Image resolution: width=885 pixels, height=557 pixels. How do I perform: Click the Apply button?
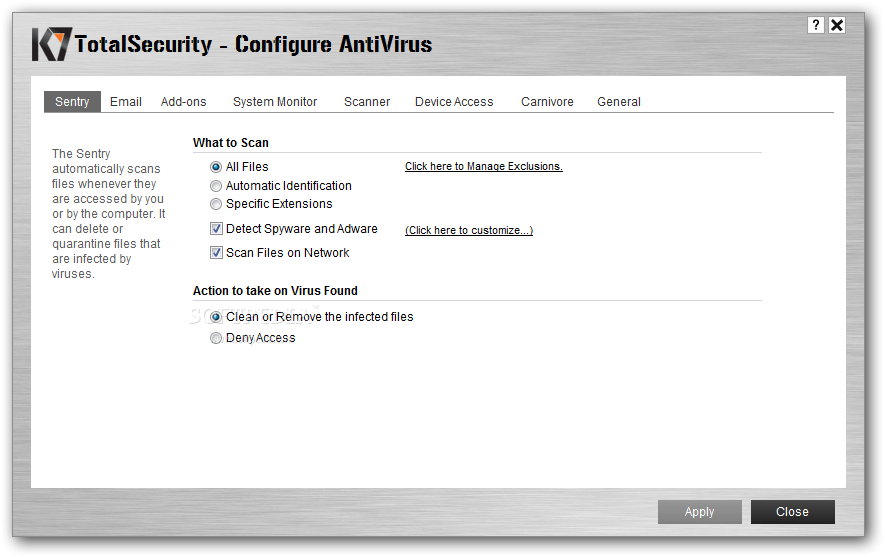pos(700,512)
